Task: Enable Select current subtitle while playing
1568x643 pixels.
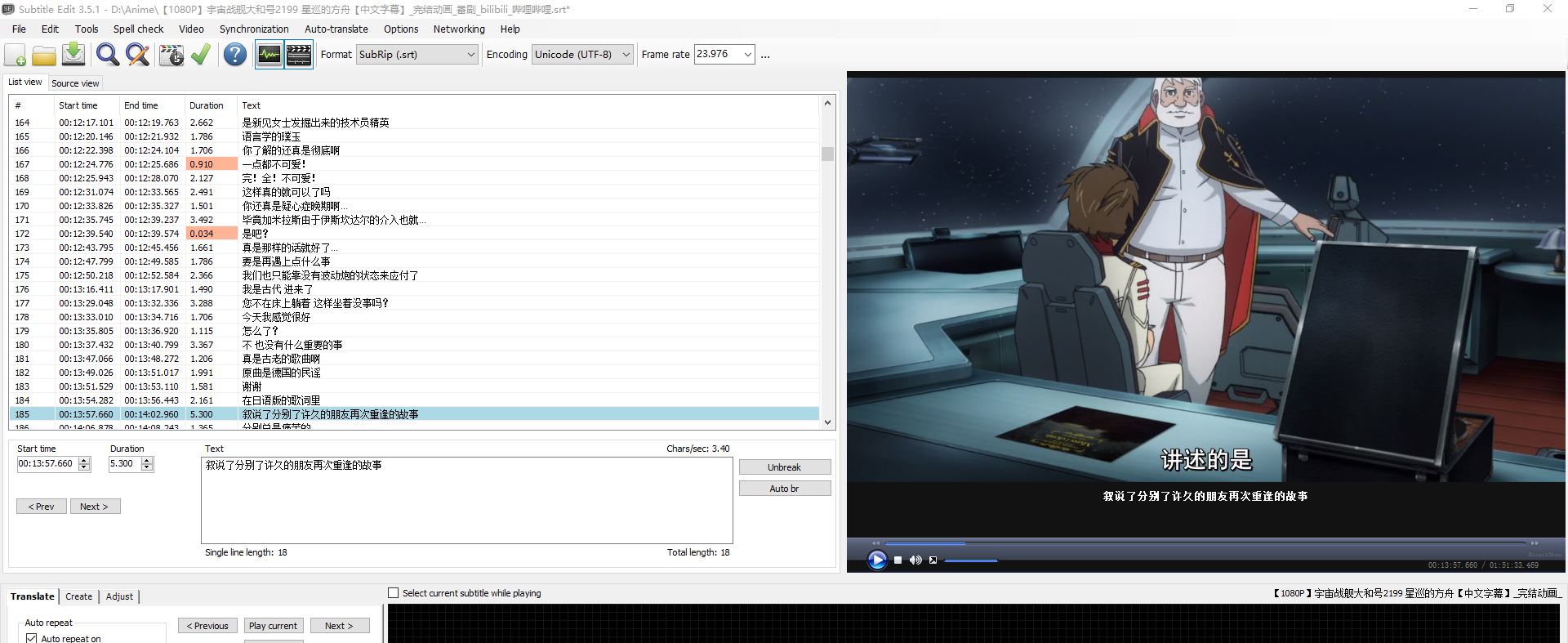Action: tap(394, 593)
